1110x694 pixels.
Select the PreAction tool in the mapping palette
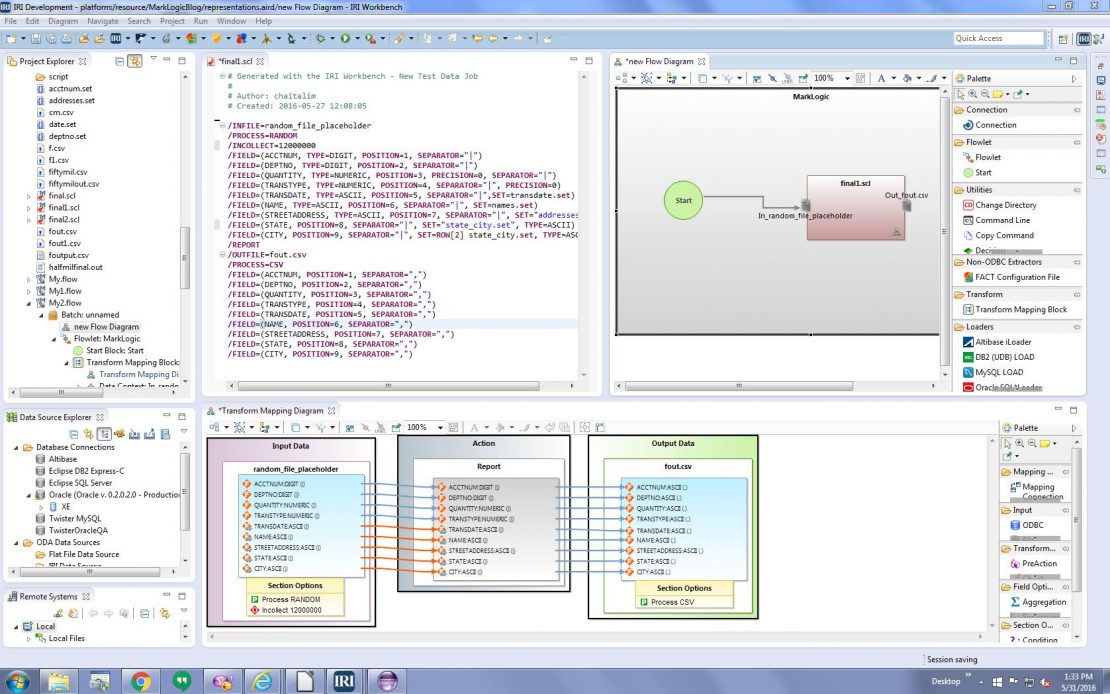coord(1034,563)
